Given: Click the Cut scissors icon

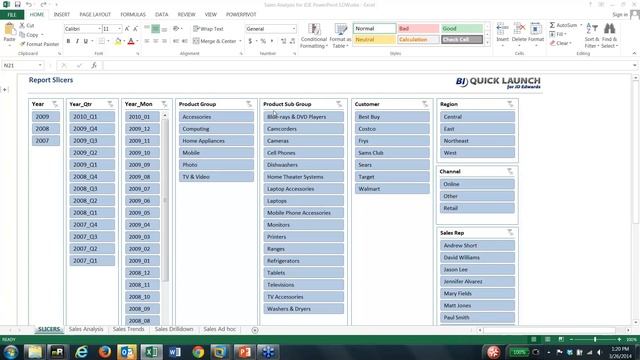Looking at the screenshot, I should click(22, 25).
